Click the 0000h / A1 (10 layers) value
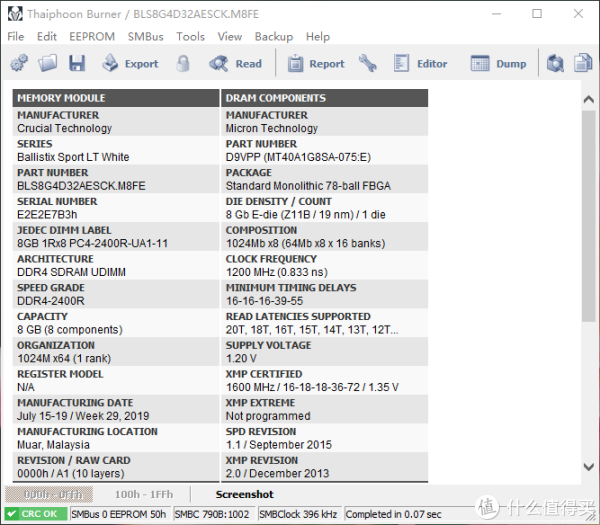The height and width of the screenshot is (525, 600). [71, 473]
